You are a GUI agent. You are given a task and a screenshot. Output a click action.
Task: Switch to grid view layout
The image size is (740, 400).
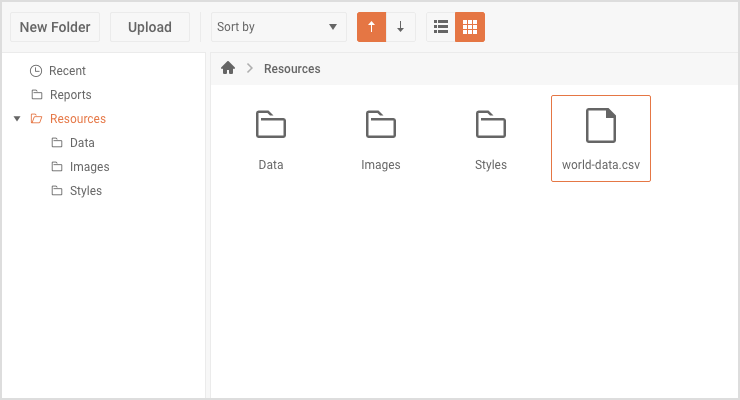pos(470,27)
